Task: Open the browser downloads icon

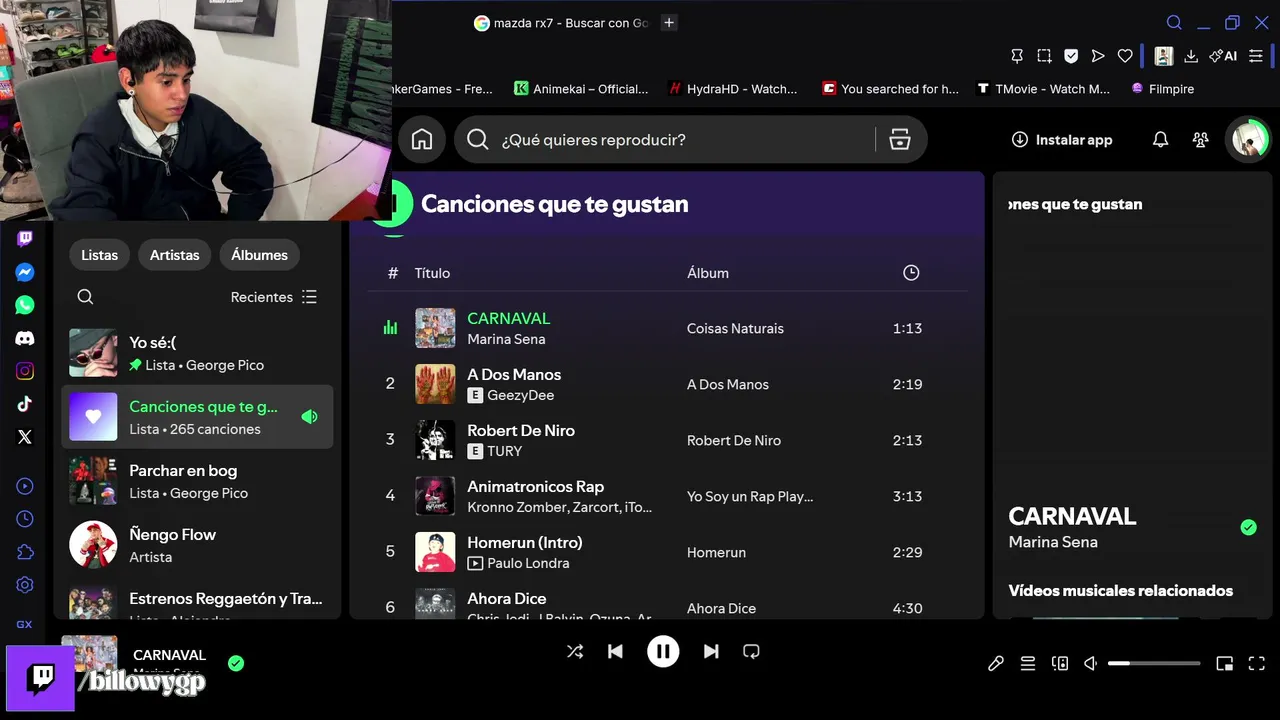Action: 1191,56
